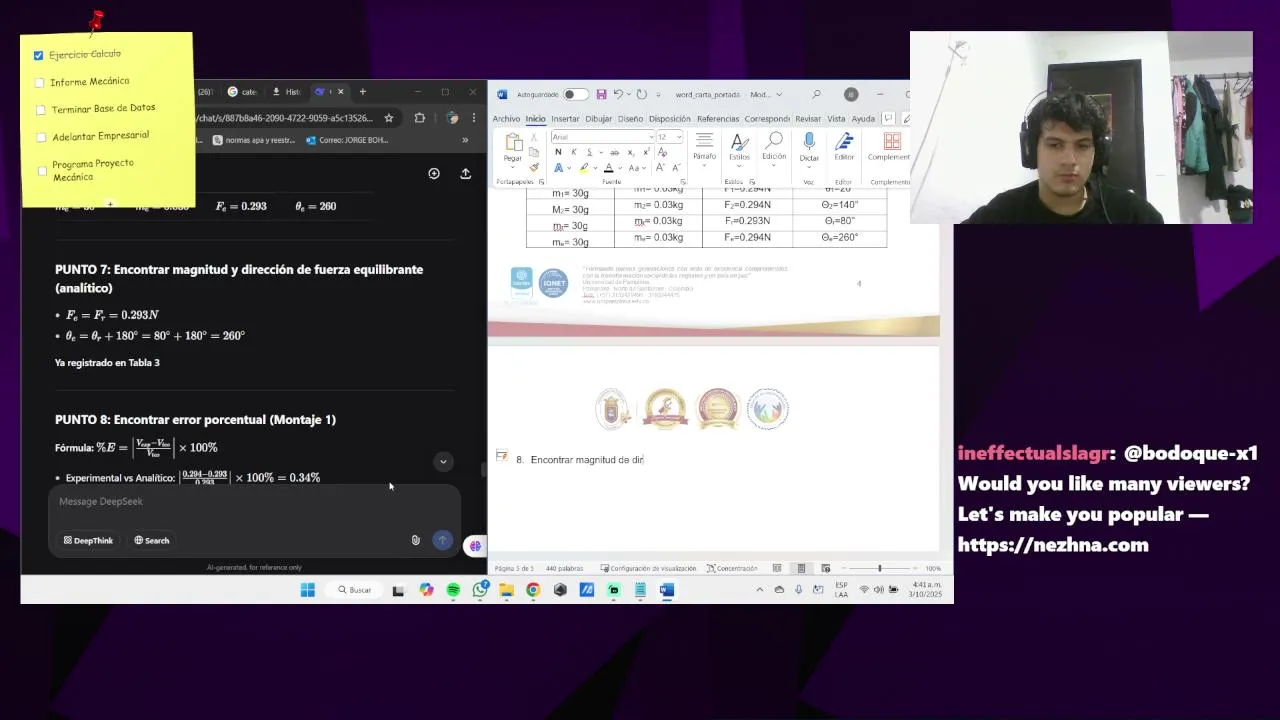
Task: Expand Chrome bookmarks overflow chevron
Action: coord(465,140)
